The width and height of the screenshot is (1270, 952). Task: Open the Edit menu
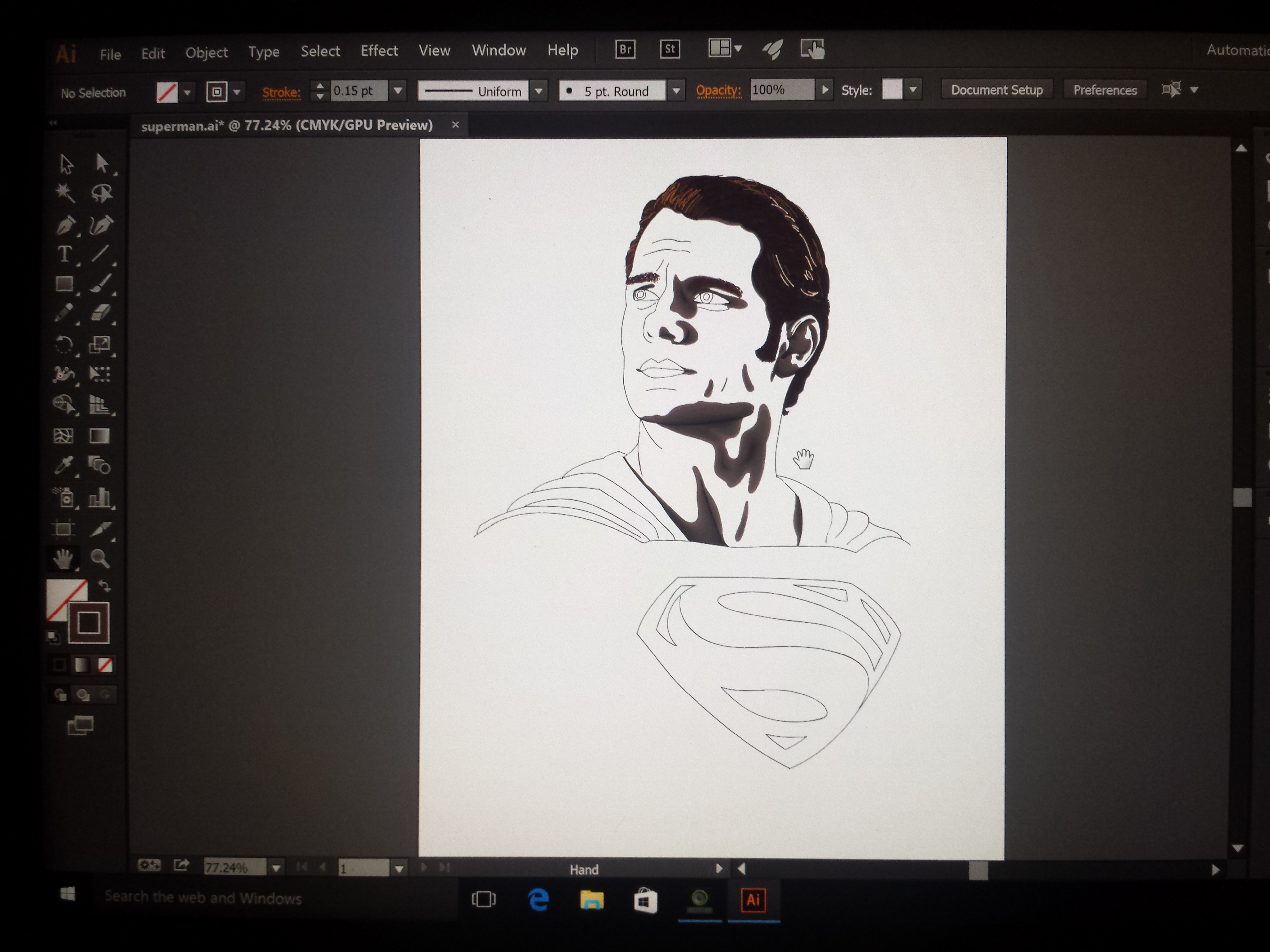(153, 53)
